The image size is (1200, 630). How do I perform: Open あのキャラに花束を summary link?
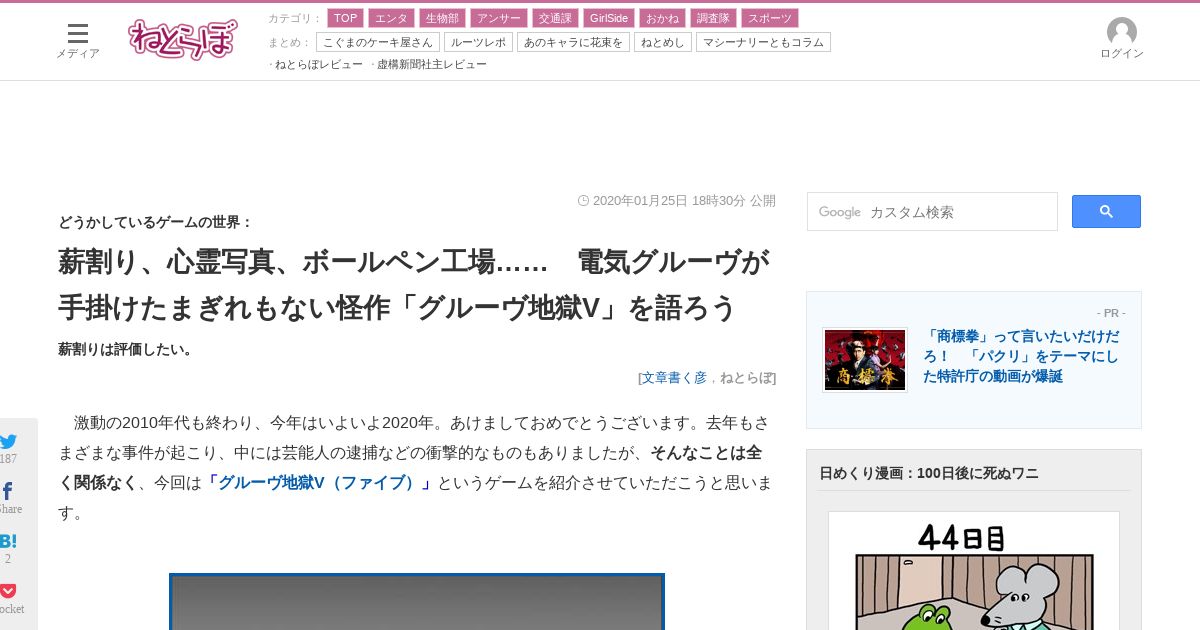(573, 42)
